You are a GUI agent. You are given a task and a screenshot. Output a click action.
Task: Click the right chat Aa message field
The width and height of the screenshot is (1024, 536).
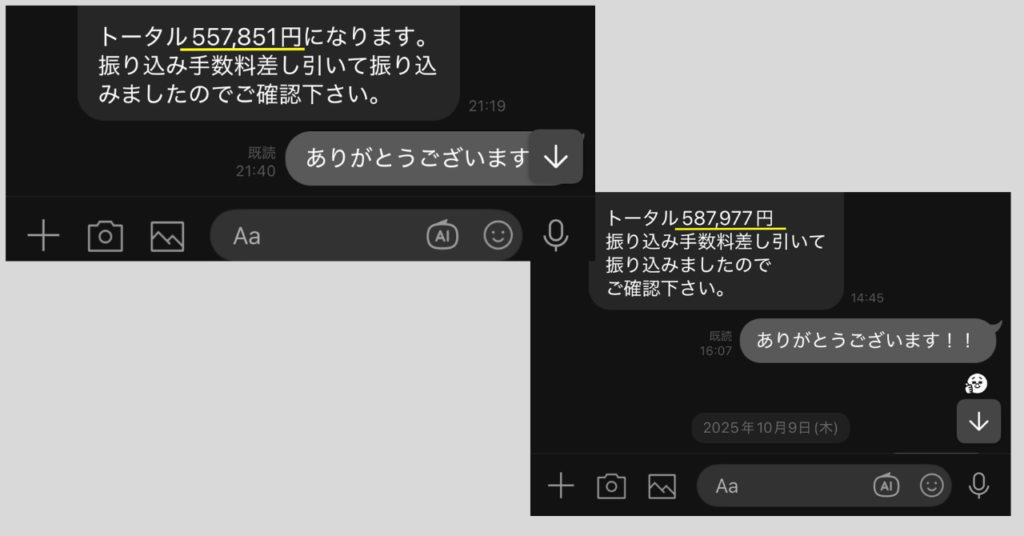click(824, 486)
